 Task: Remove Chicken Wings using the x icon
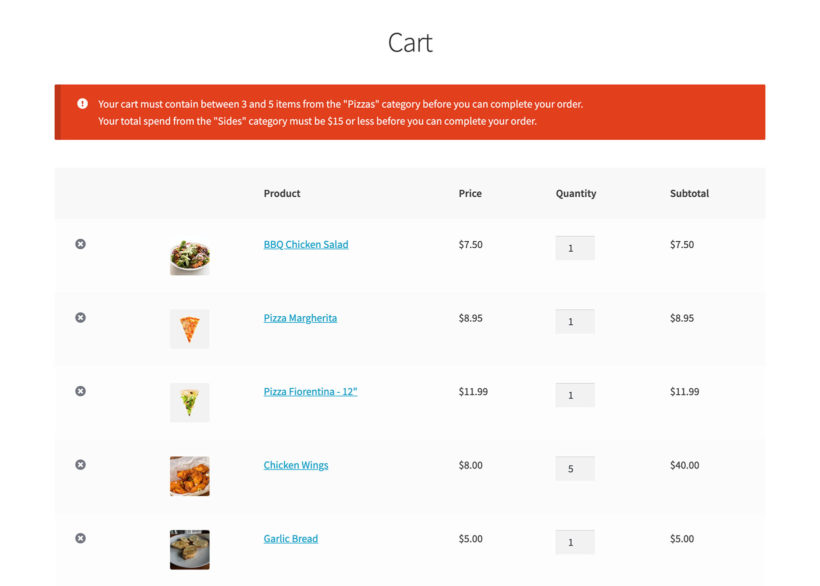[x=80, y=464]
